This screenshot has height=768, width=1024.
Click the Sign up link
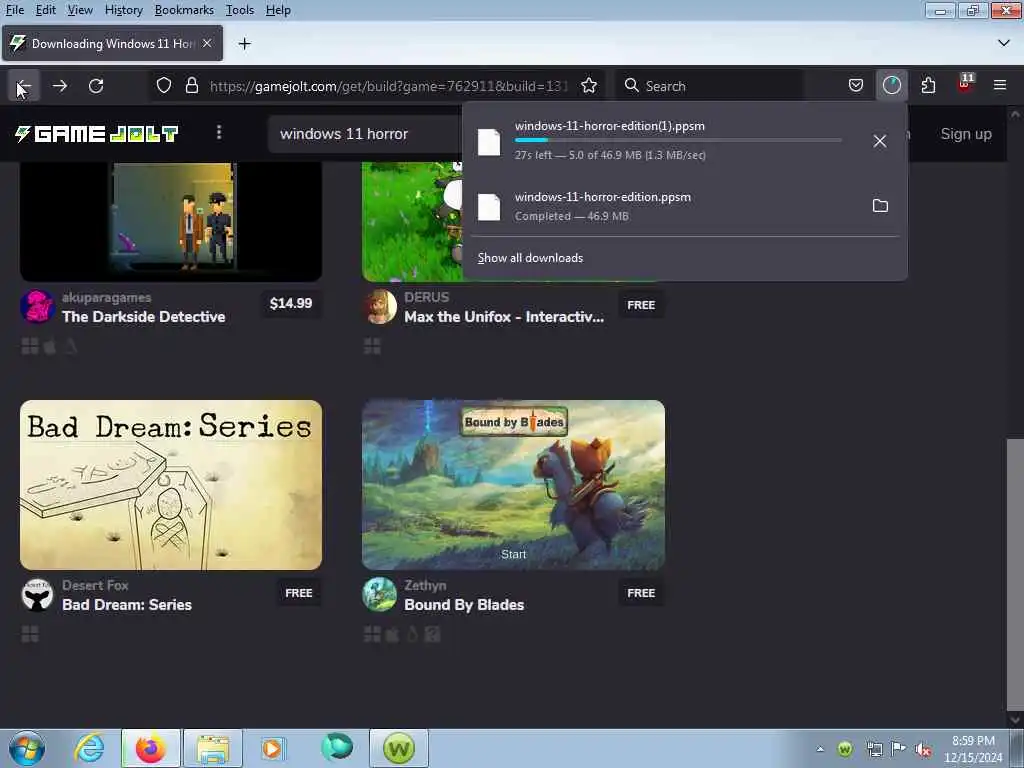click(966, 134)
